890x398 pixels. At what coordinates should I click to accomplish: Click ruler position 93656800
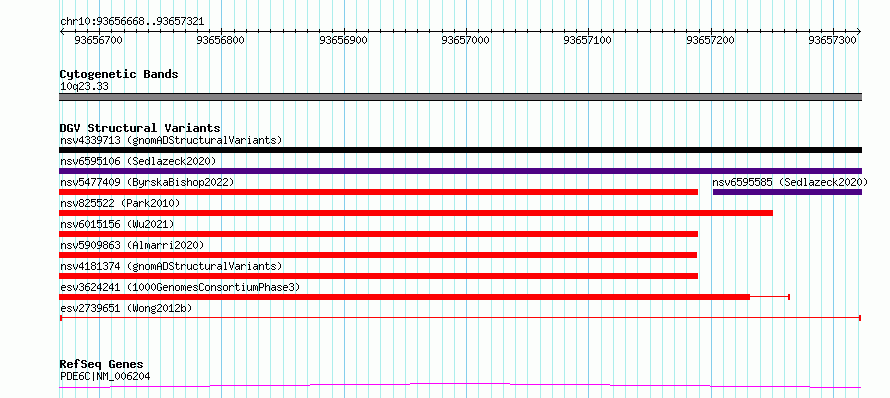pos(221,40)
